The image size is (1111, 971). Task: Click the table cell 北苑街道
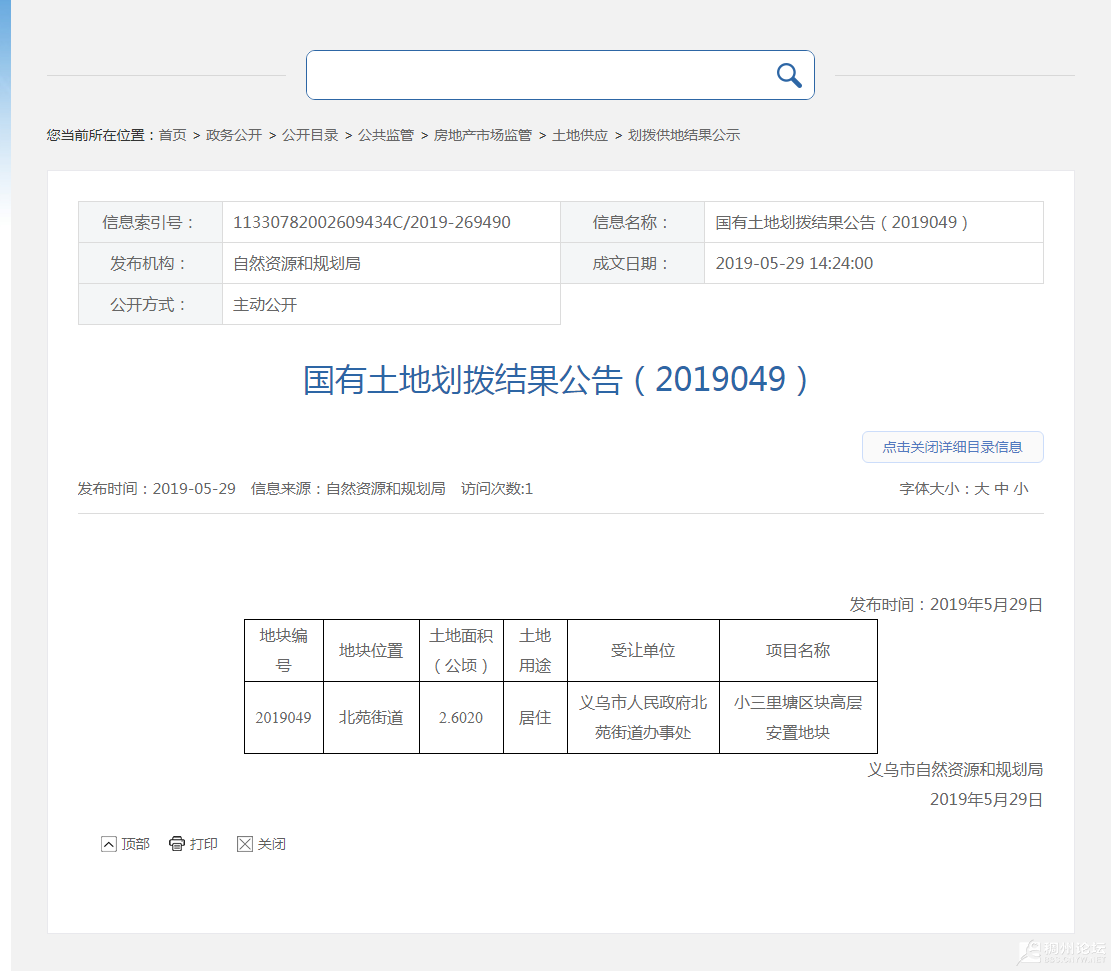click(371, 717)
